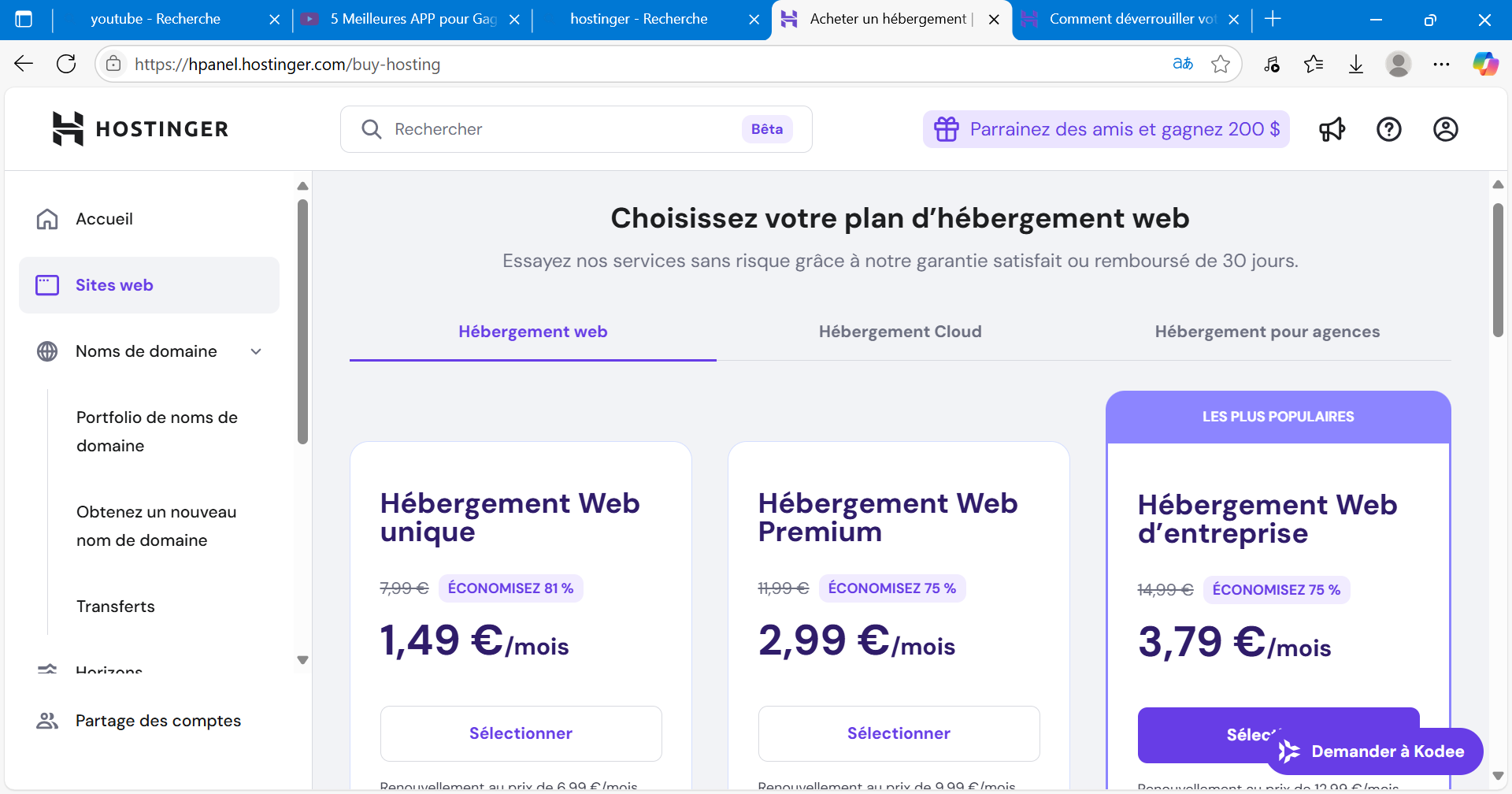1512x794 pixels.
Task: Open browser downloads icon
Action: coord(1356,64)
